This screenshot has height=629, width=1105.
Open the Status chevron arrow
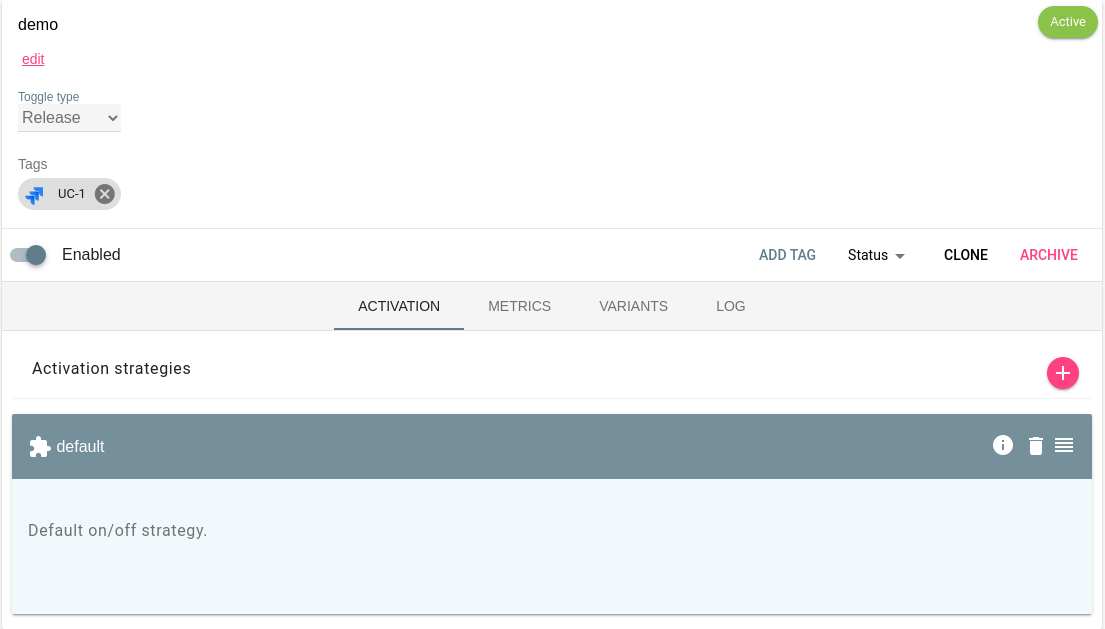pos(899,256)
